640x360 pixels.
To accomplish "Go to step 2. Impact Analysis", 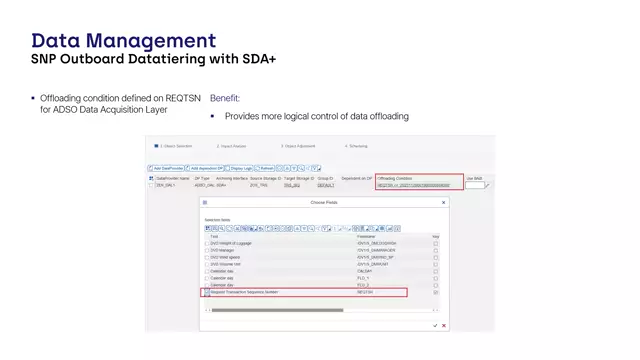I will 231,146.
